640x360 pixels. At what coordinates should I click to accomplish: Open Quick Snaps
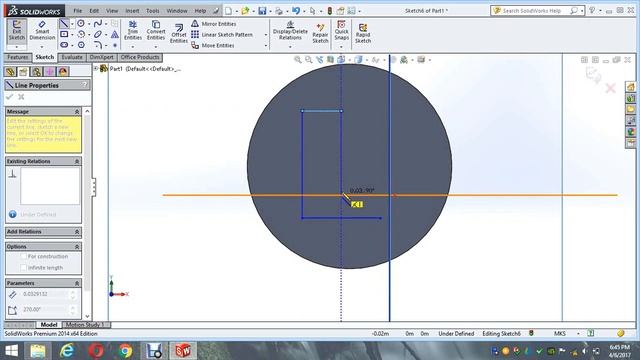[x=341, y=31]
